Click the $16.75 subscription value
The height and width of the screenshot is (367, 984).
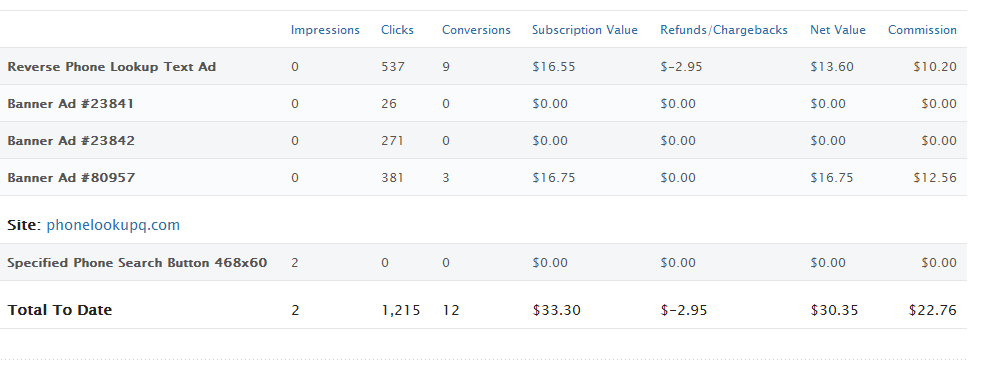pos(554,178)
